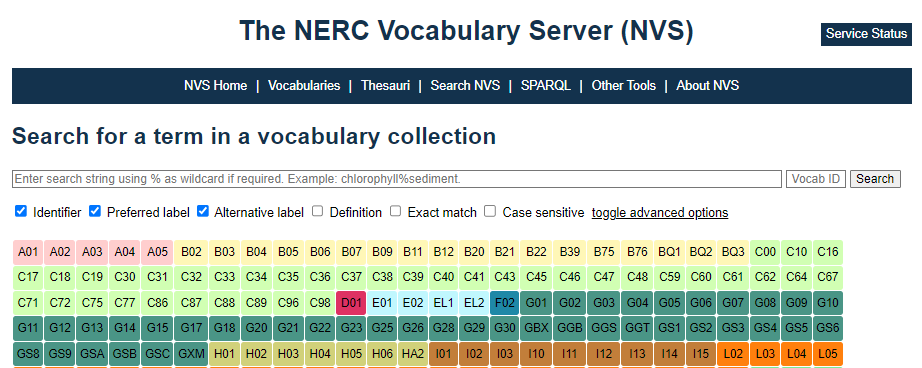Enable the Case sensitive checkbox
The width and height of the screenshot is (922, 368).
coord(490,211)
